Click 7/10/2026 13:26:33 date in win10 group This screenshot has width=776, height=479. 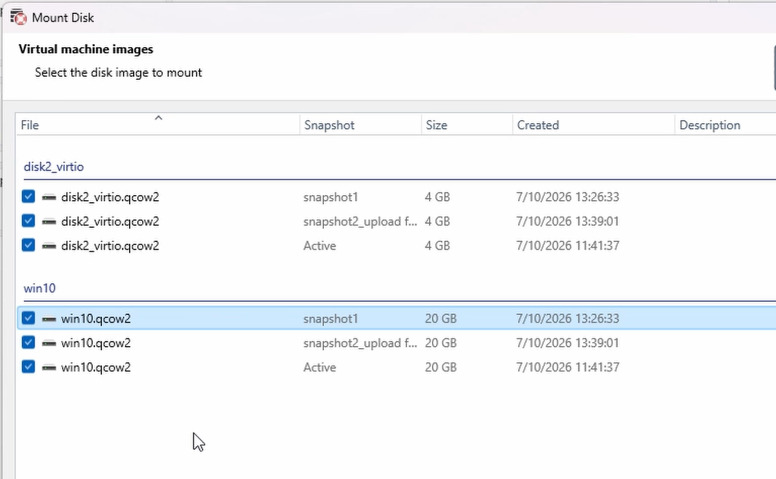click(x=567, y=319)
